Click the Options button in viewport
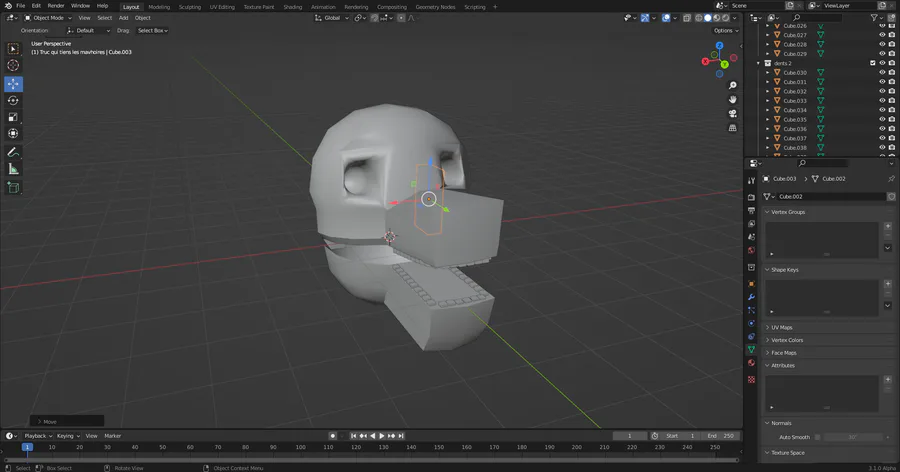 tap(724, 31)
